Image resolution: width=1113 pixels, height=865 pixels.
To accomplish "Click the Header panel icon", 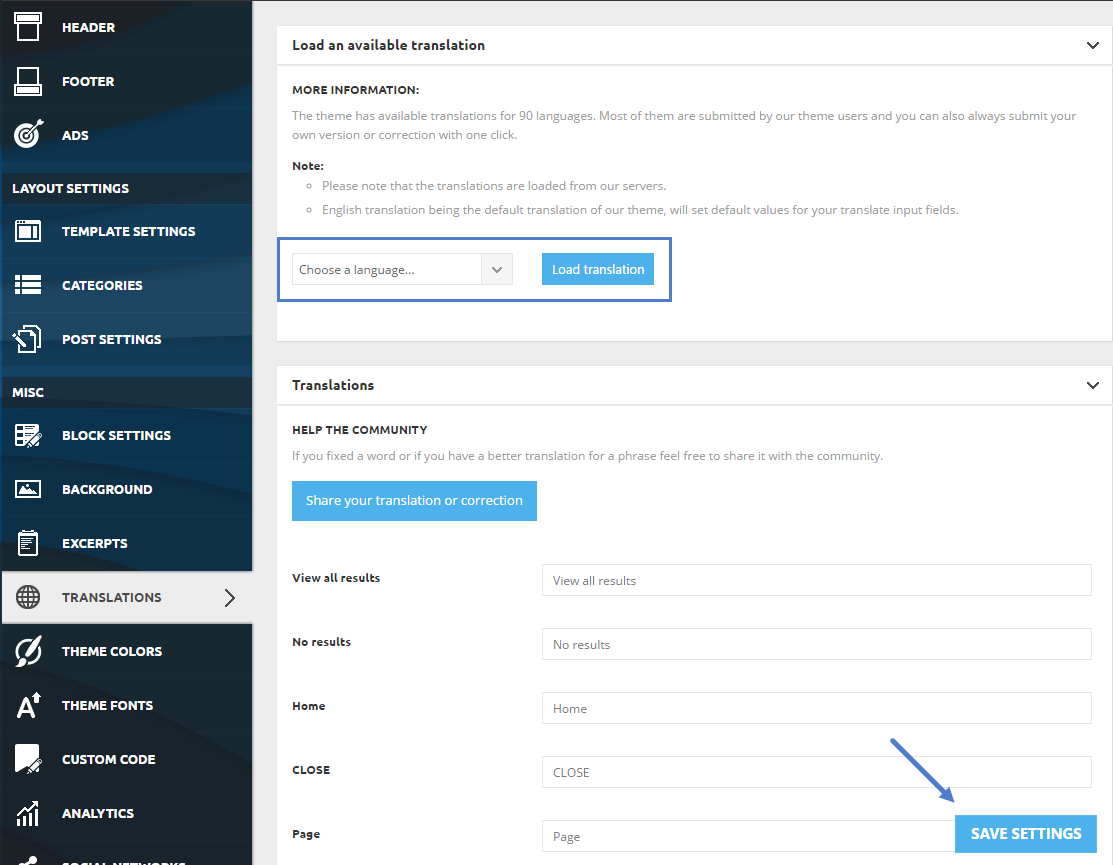I will pos(28,27).
